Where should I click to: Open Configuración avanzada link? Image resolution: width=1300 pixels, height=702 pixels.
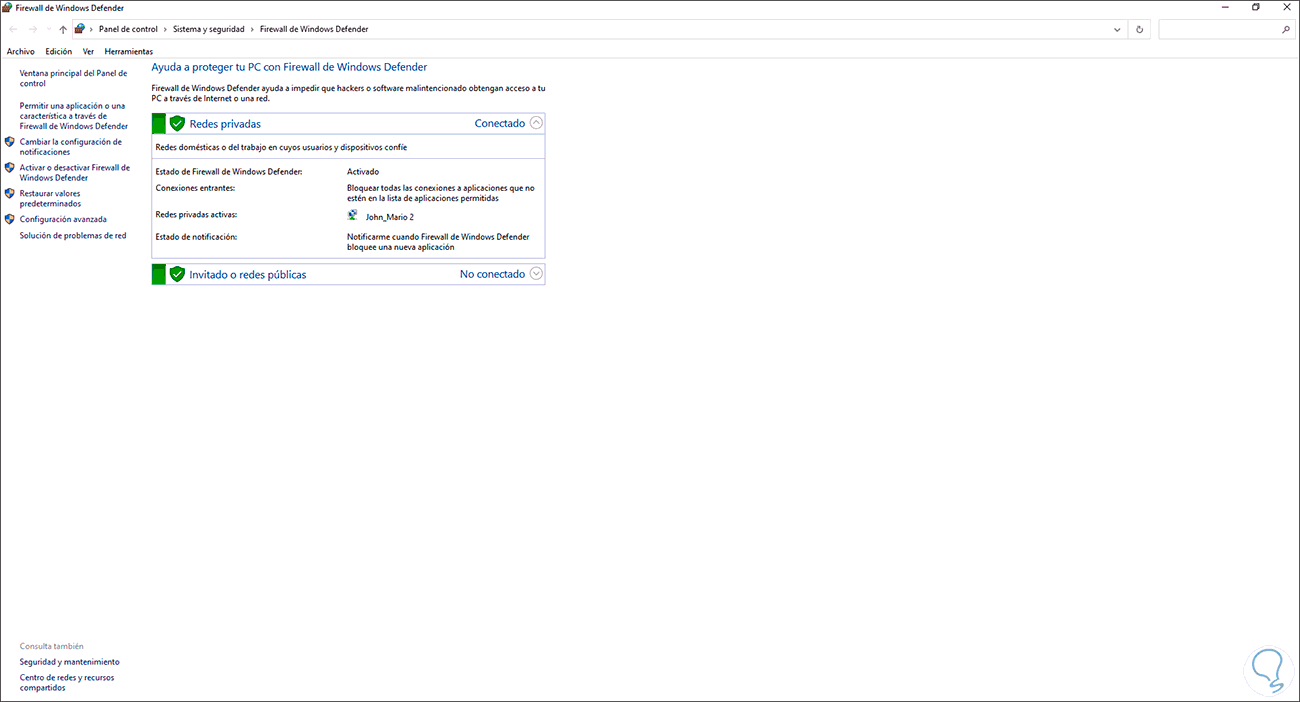(63, 219)
